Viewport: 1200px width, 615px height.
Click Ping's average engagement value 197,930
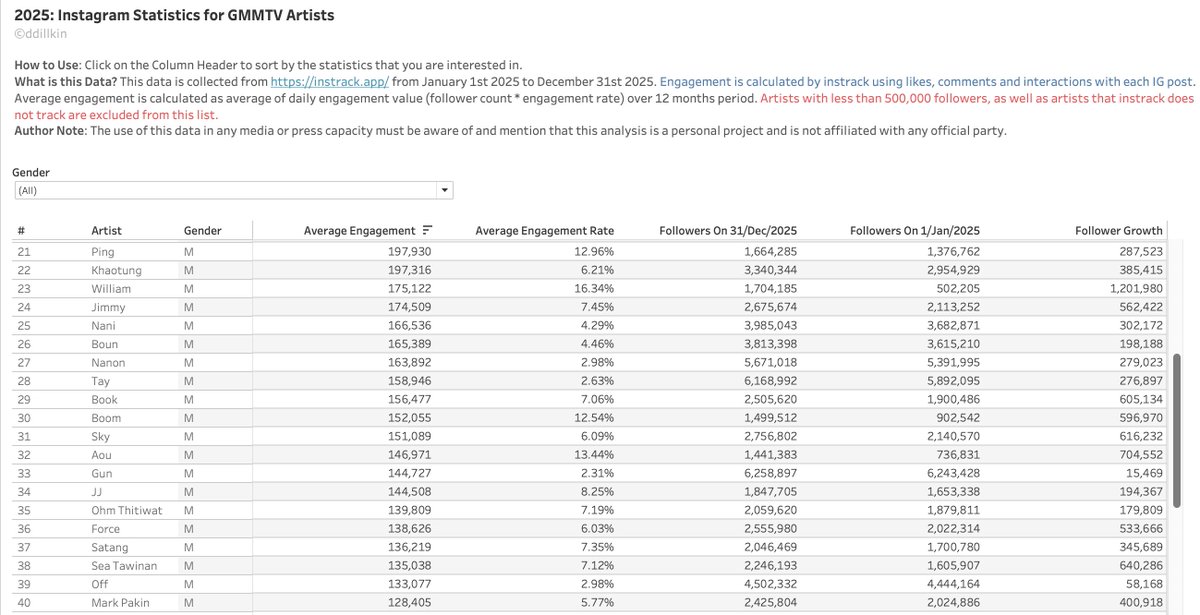pyautogui.click(x=410, y=251)
